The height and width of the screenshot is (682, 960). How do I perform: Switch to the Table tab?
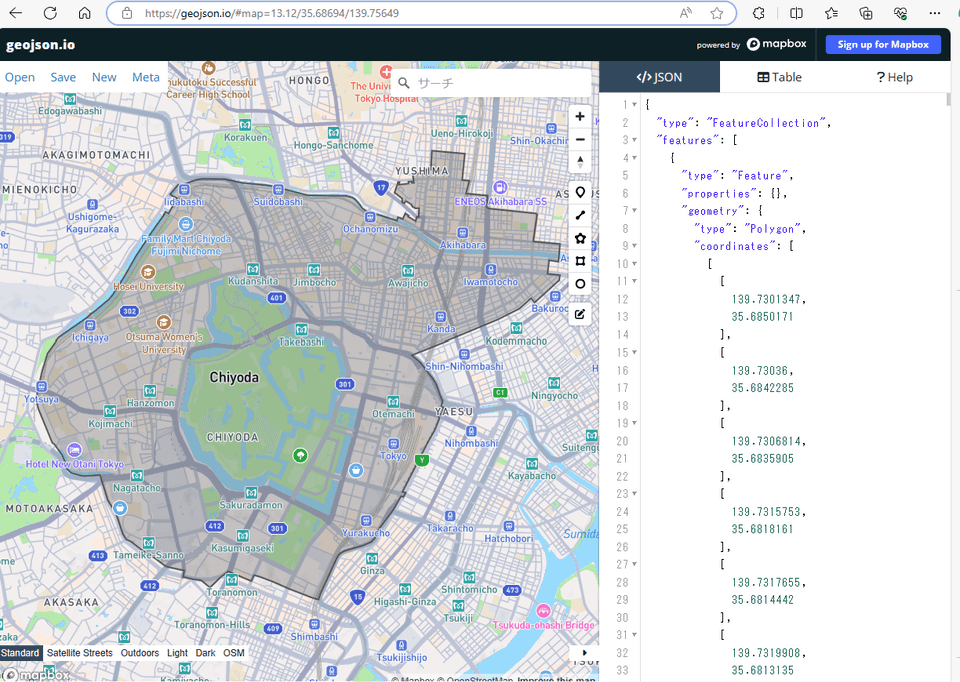(780, 77)
